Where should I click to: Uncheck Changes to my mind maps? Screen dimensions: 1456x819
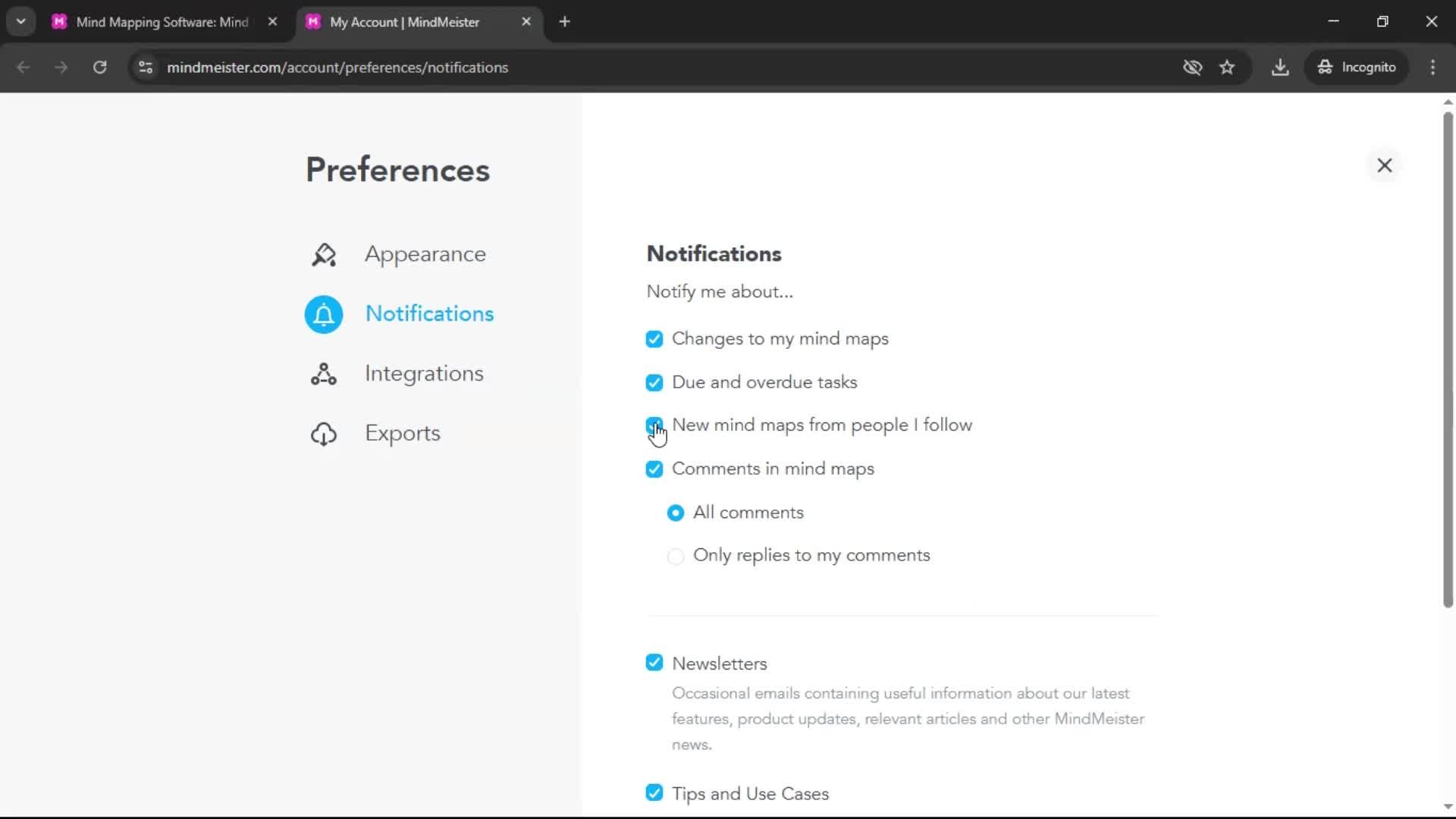[654, 339]
